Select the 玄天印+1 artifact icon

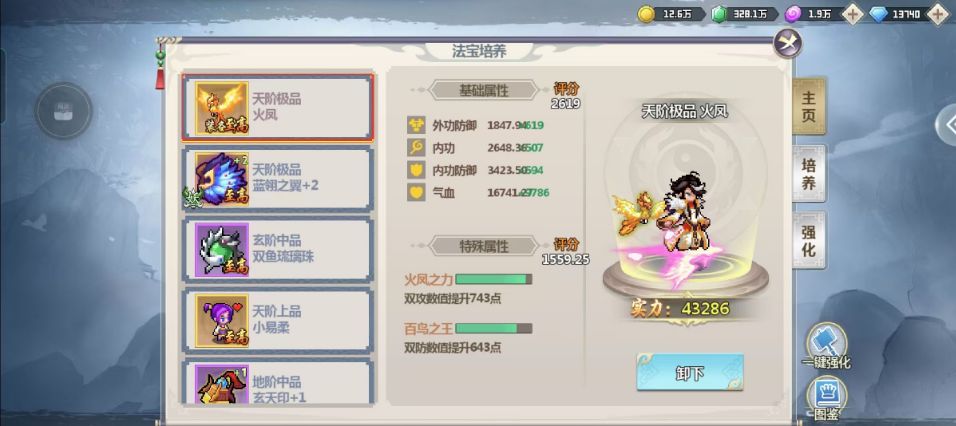221,385
